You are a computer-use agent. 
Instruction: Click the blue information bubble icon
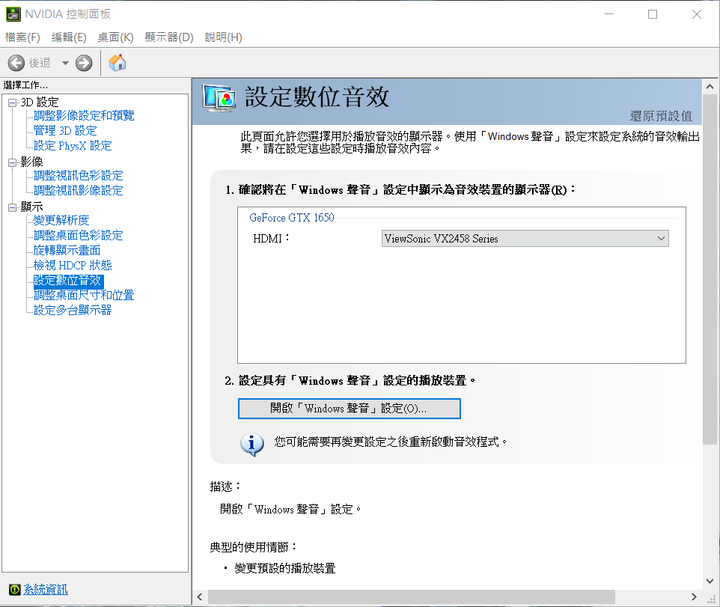252,444
